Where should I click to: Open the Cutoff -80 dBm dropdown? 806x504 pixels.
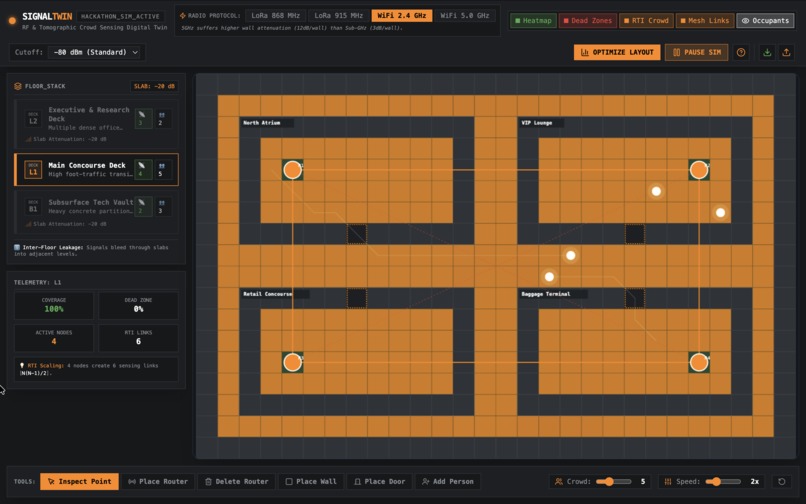[95, 52]
